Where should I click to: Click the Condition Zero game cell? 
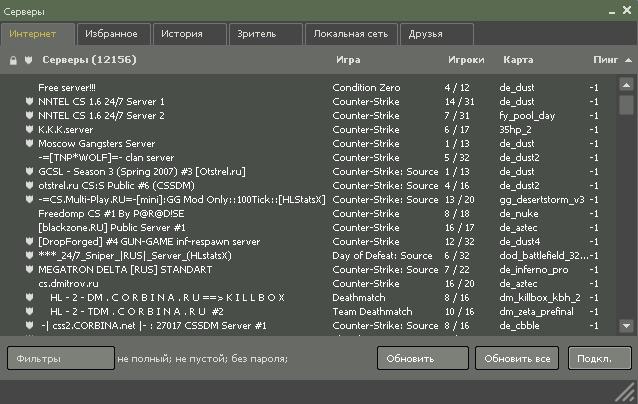[x=366, y=87]
